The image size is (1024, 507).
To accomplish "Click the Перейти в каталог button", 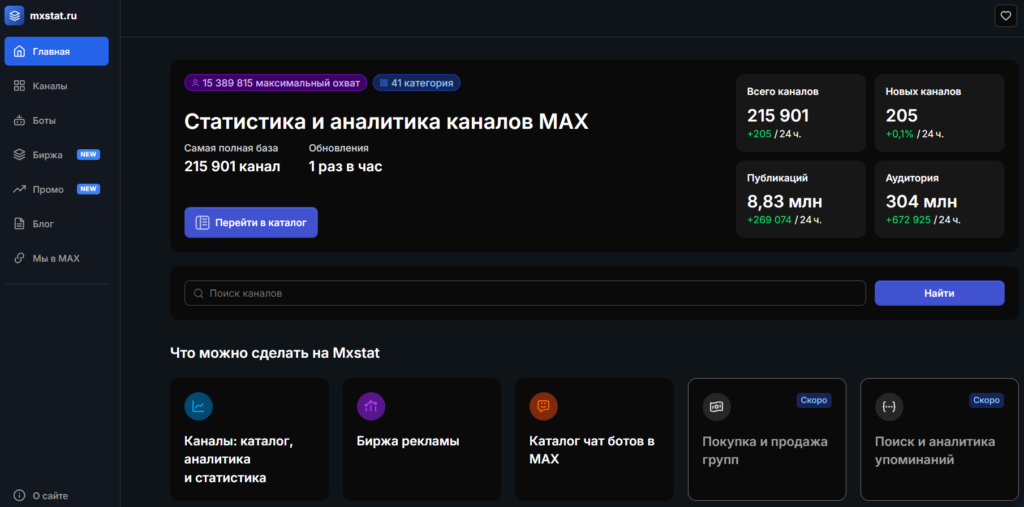I will pyautogui.click(x=251, y=223).
